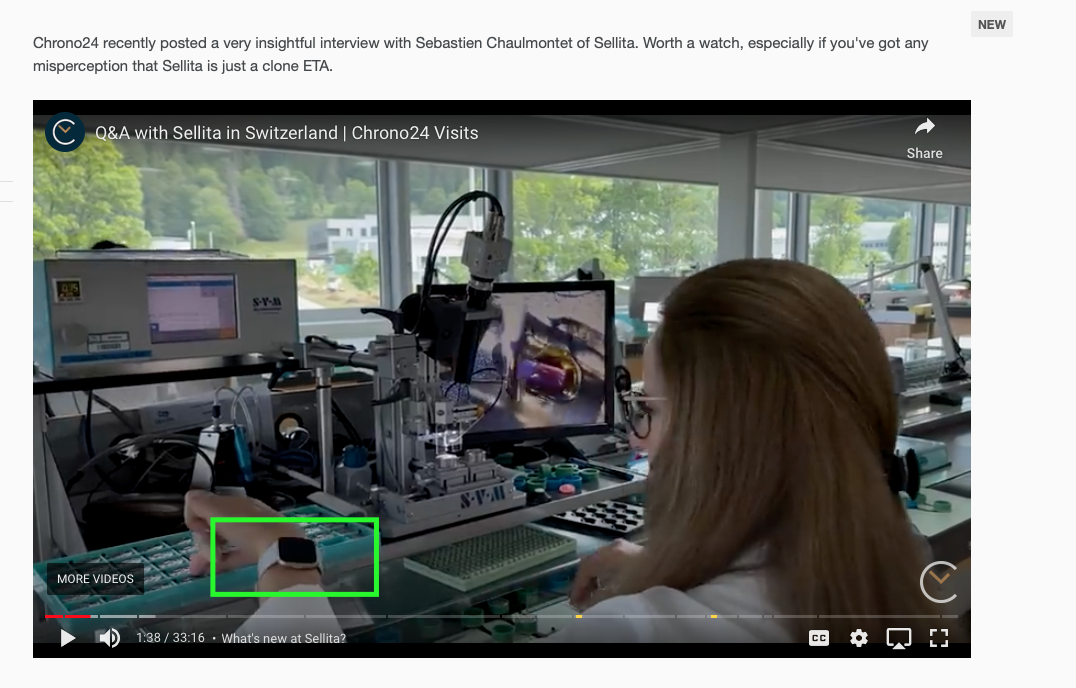The width and height of the screenshot is (1076, 688).
Task: Play the Sellita interview video
Action: (67, 638)
